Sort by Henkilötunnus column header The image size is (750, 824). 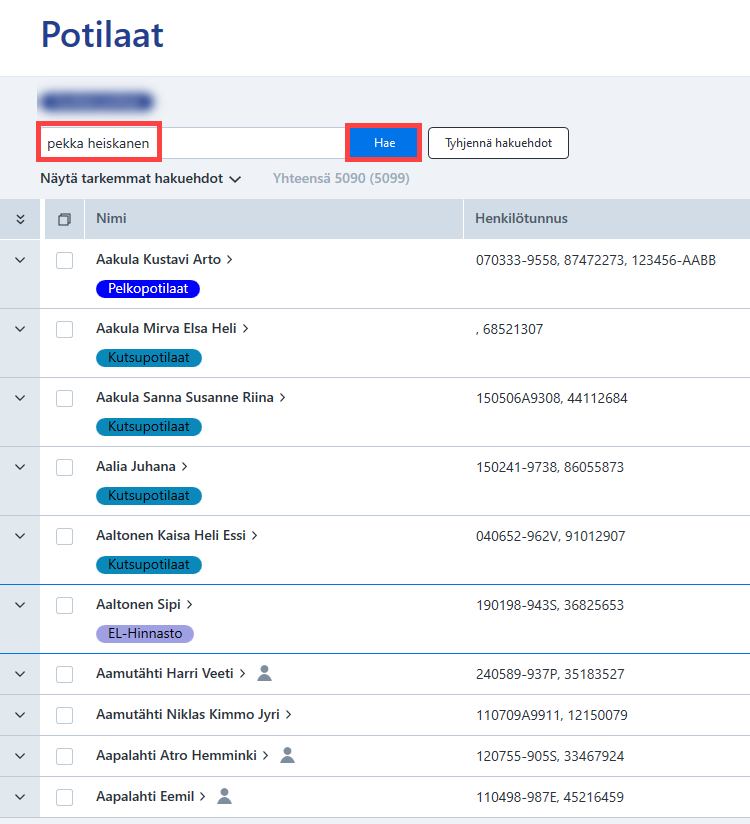521,219
